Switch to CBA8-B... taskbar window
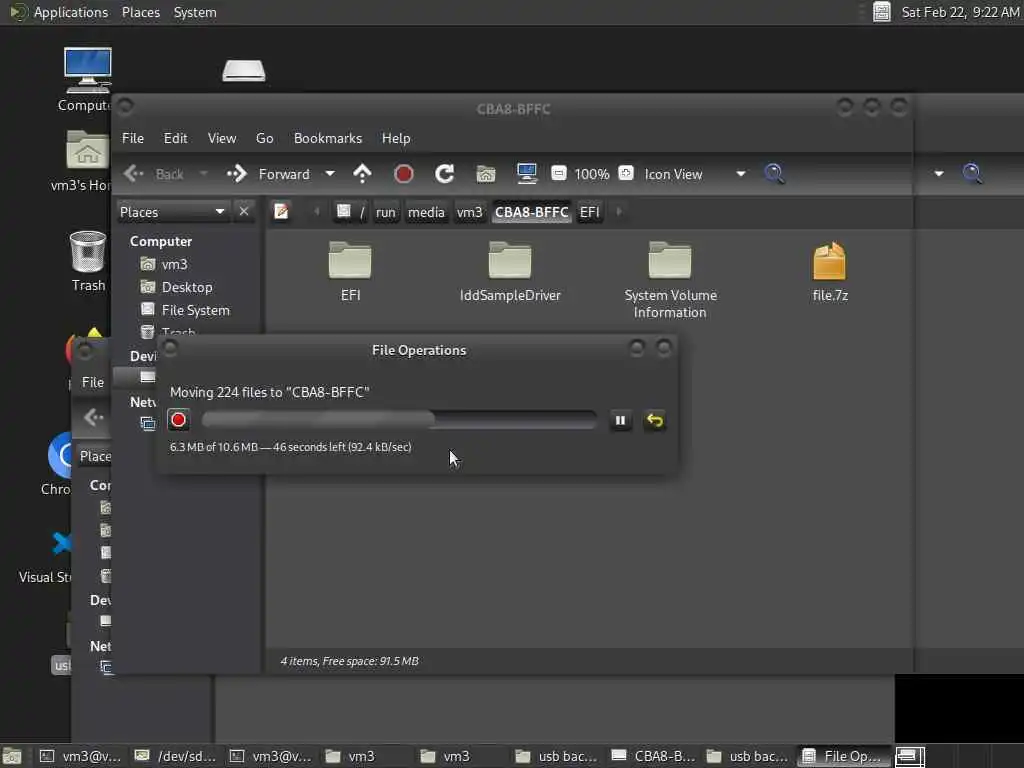Viewport: 1024px width, 768px height. pyautogui.click(x=653, y=756)
